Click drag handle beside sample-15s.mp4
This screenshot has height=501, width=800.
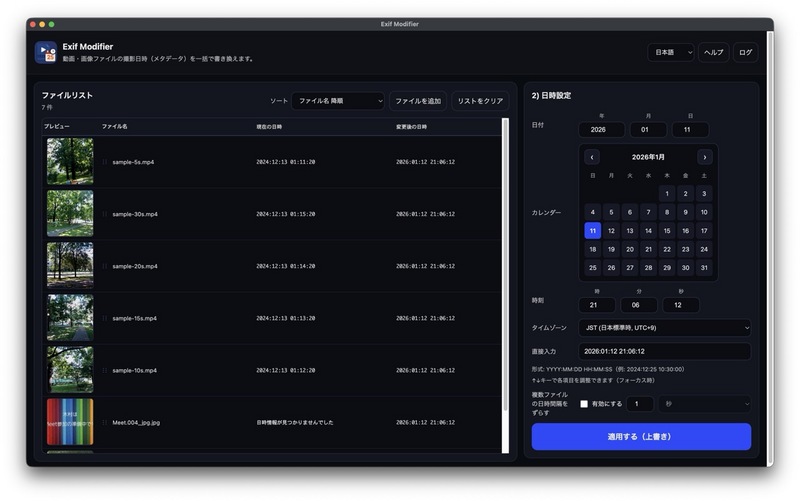tap(104, 318)
